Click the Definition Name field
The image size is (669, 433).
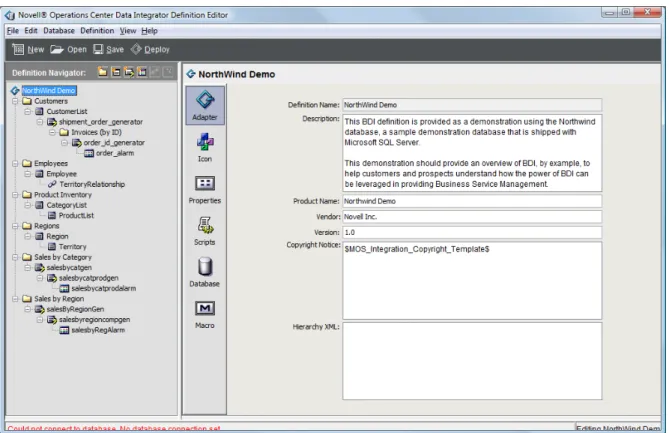472,105
